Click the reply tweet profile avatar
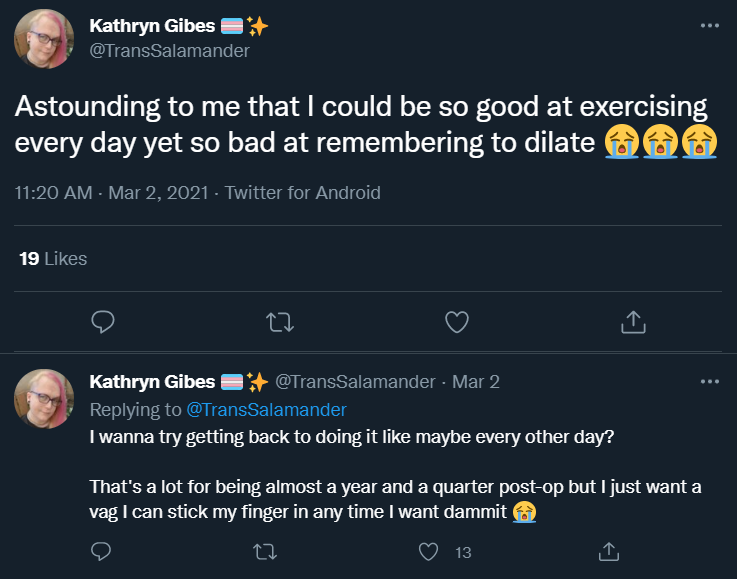 coord(44,399)
